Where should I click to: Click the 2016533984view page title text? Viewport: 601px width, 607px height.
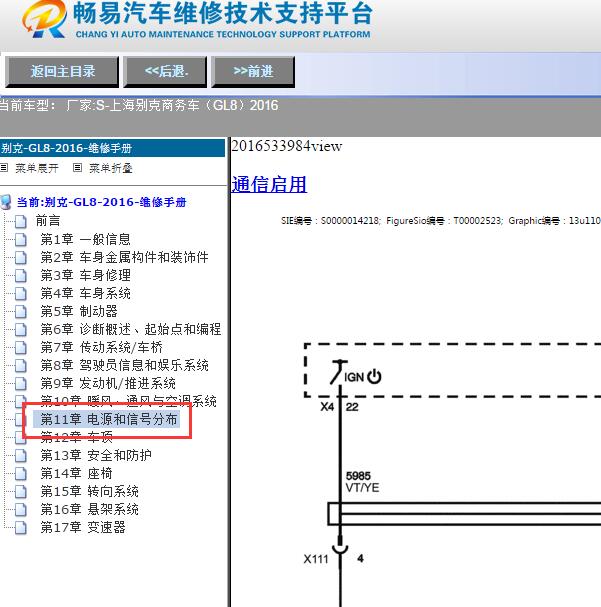coord(287,146)
